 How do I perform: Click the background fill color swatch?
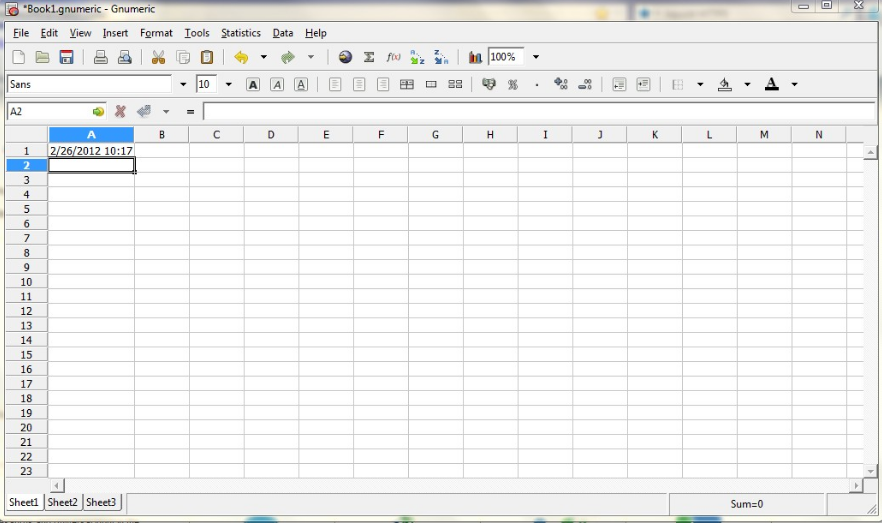[724, 85]
